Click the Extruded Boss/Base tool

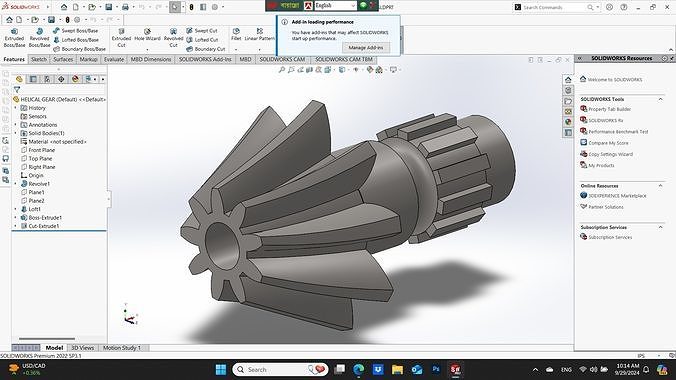point(14,38)
